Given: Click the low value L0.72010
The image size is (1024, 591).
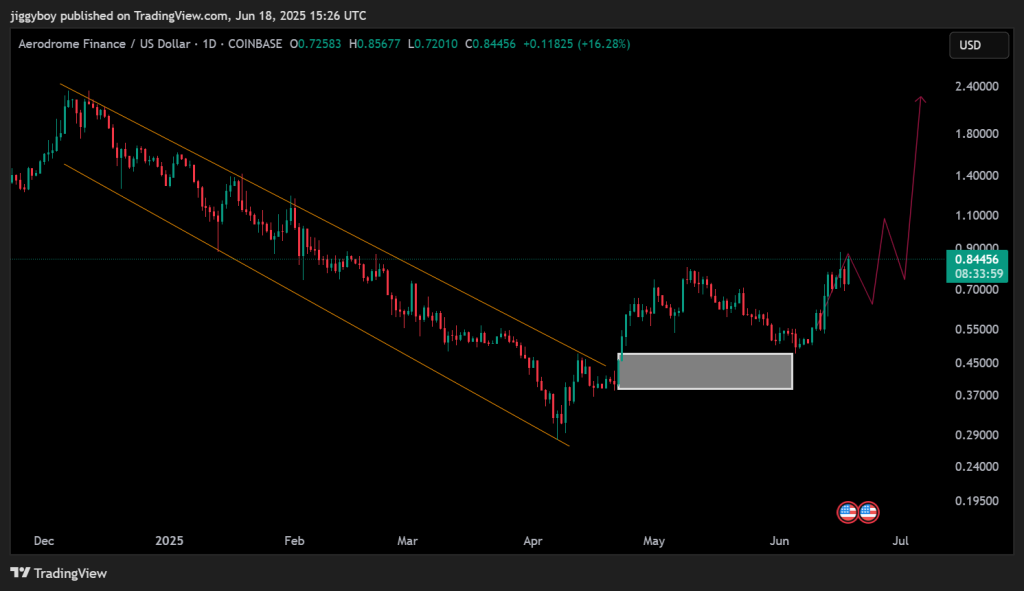Looking at the screenshot, I should (433, 44).
